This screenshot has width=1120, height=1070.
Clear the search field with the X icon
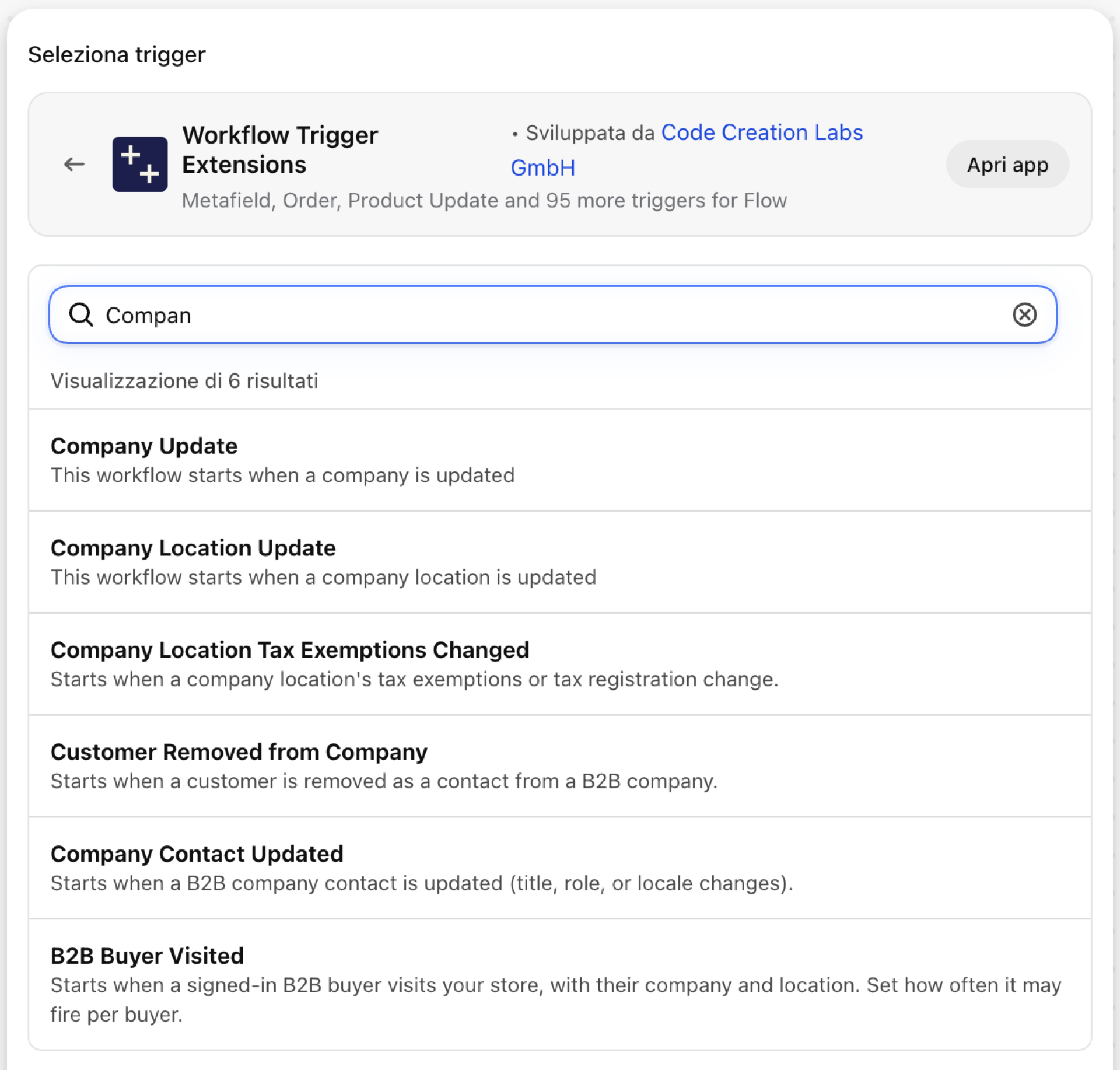click(x=1024, y=315)
